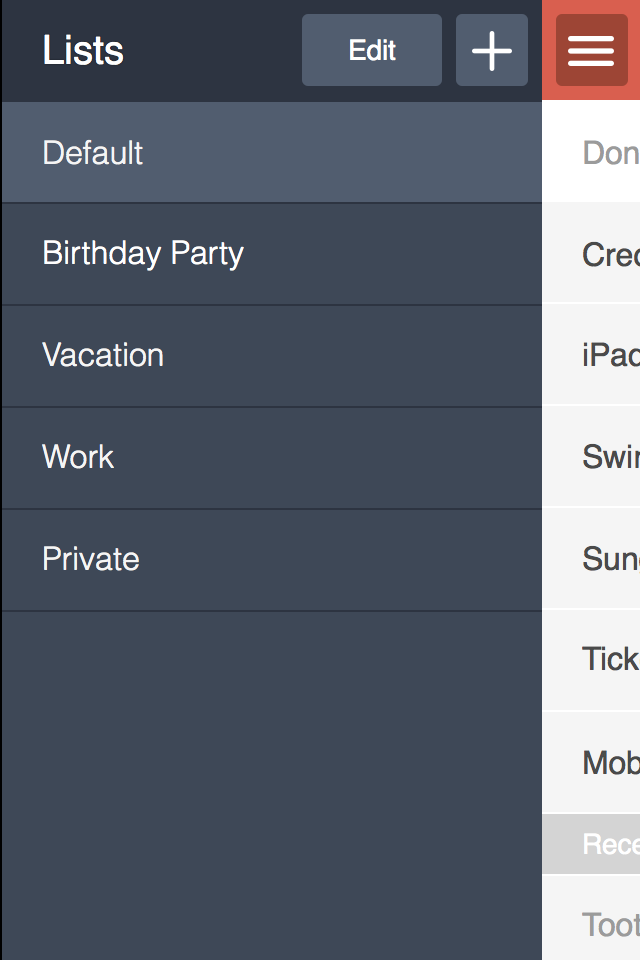Click the Lists heading title

click(83, 51)
